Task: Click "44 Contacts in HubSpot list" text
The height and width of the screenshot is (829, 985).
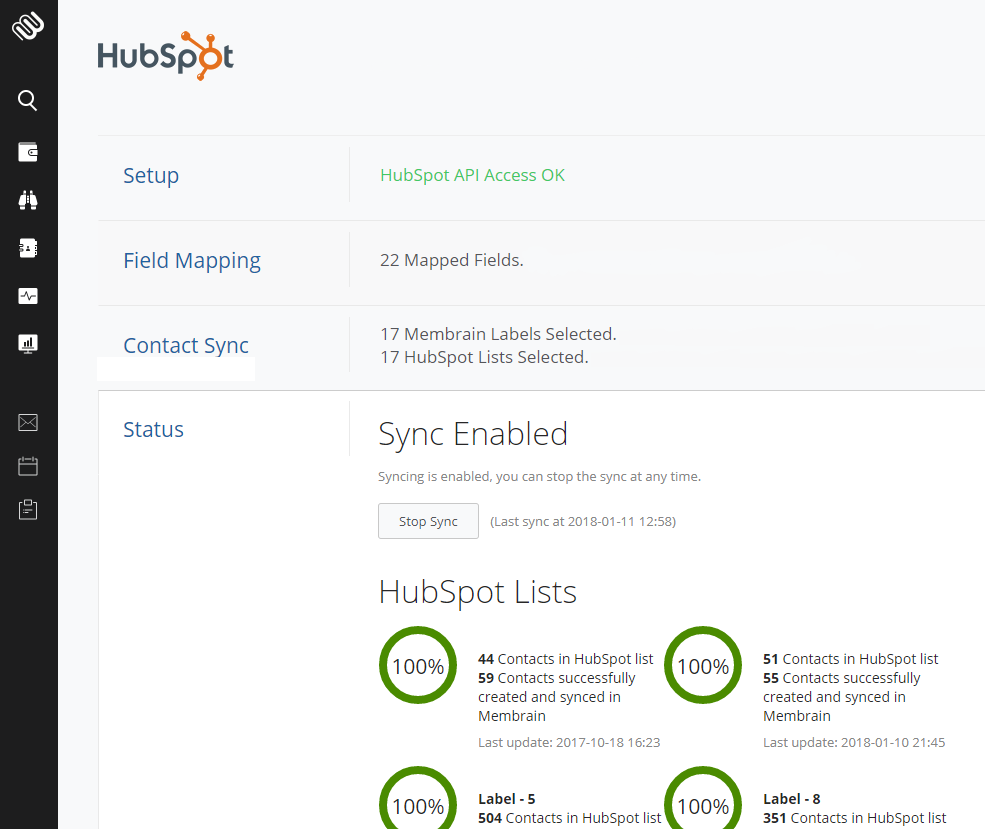Action: click(x=565, y=659)
